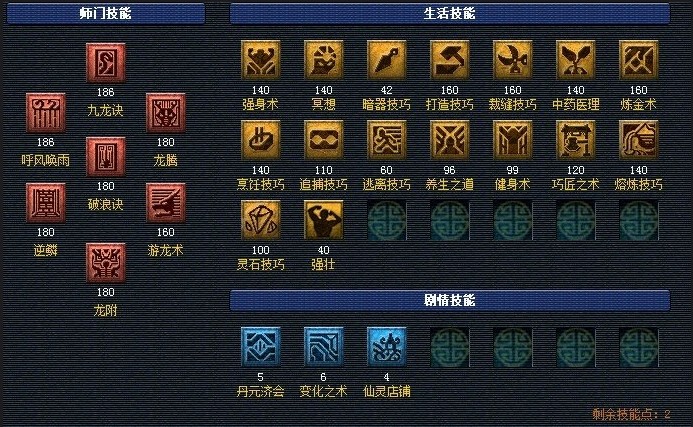The width and height of the screenshot is (693, 427).
Task: Select the 仙灵店铺 story skill icon
Action: (387, 347)
